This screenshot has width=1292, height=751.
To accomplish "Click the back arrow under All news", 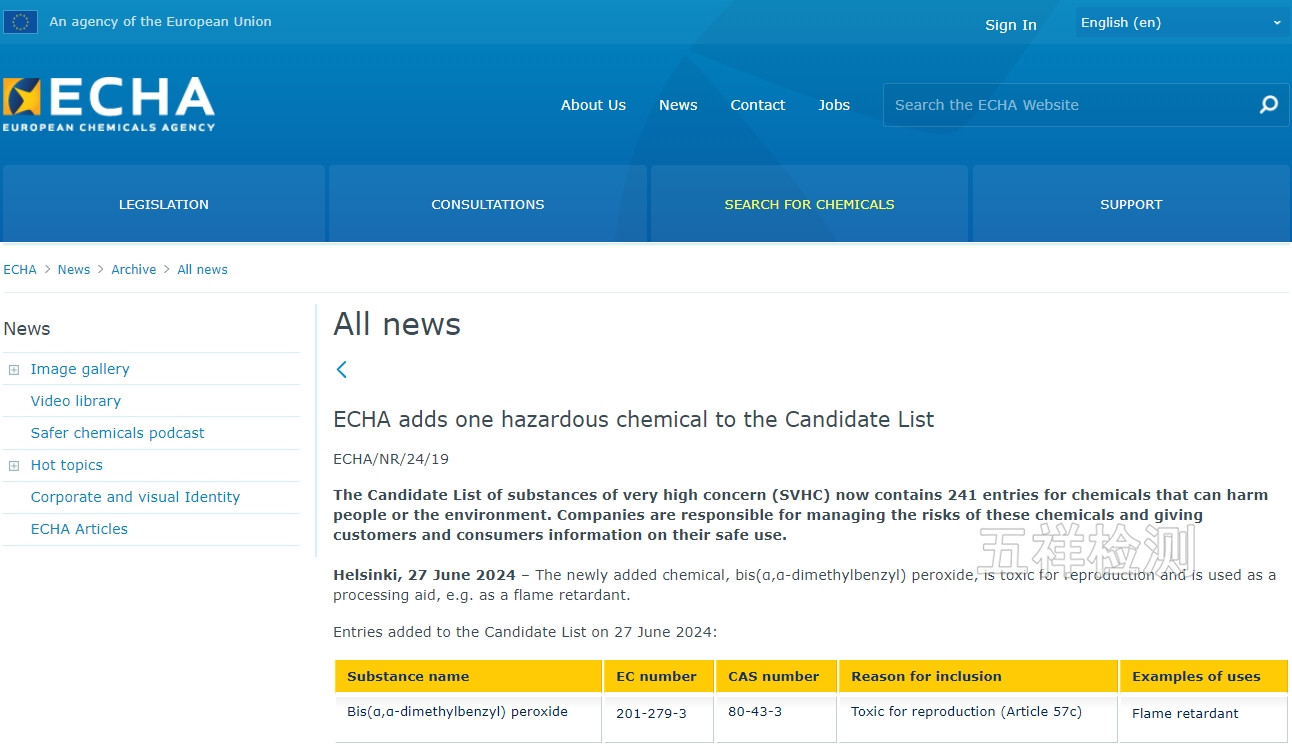I will click(342, 370).
